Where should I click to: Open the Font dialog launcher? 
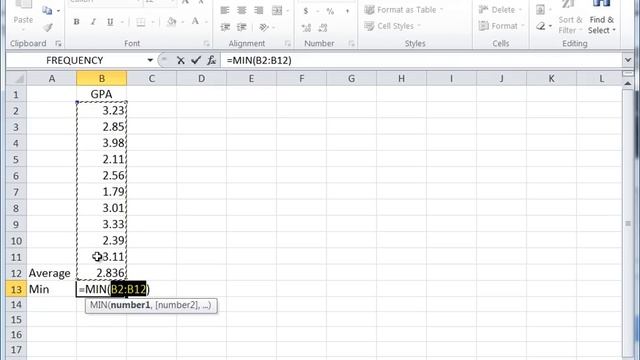[x=207, y=43]
